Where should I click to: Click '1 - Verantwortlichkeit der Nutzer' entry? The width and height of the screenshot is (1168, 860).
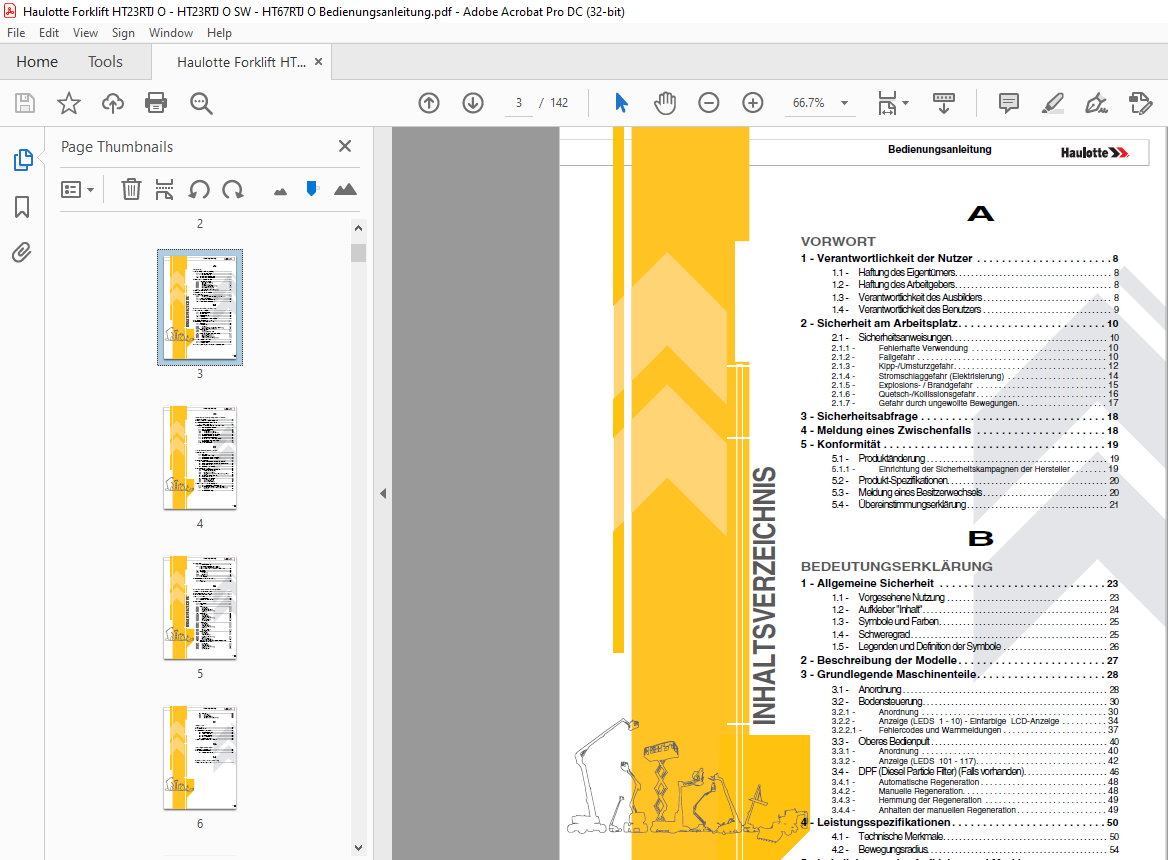[x=959, y=258]
